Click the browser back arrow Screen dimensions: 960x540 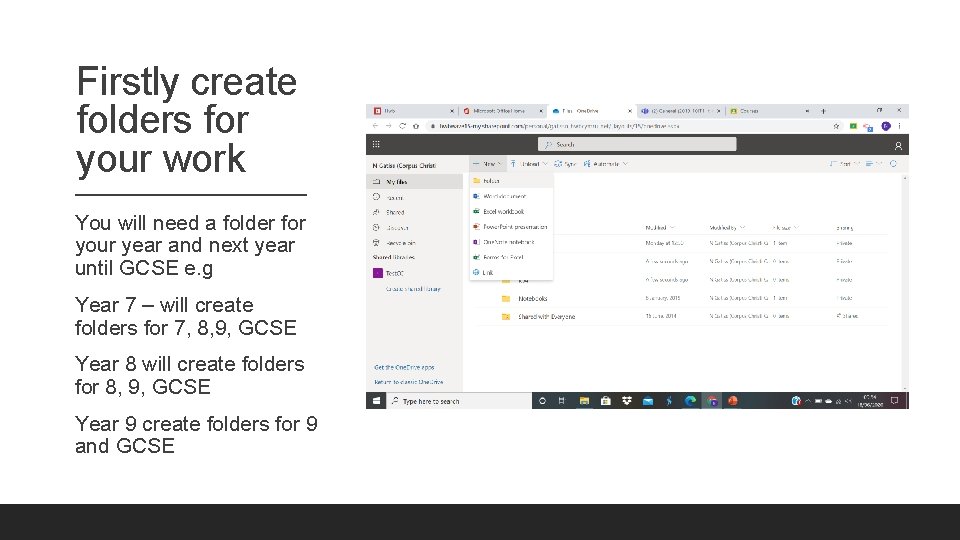point(375,126)
